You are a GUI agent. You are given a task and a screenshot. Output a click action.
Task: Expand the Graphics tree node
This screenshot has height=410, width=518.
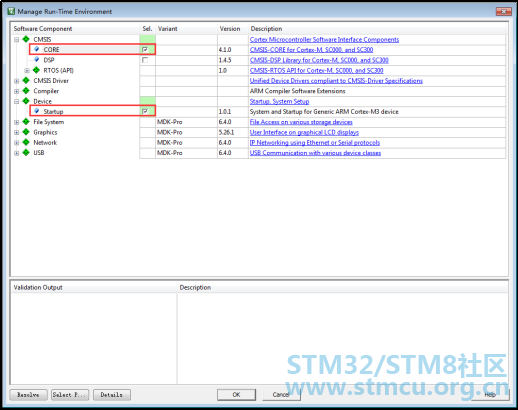tap(16, 133)
